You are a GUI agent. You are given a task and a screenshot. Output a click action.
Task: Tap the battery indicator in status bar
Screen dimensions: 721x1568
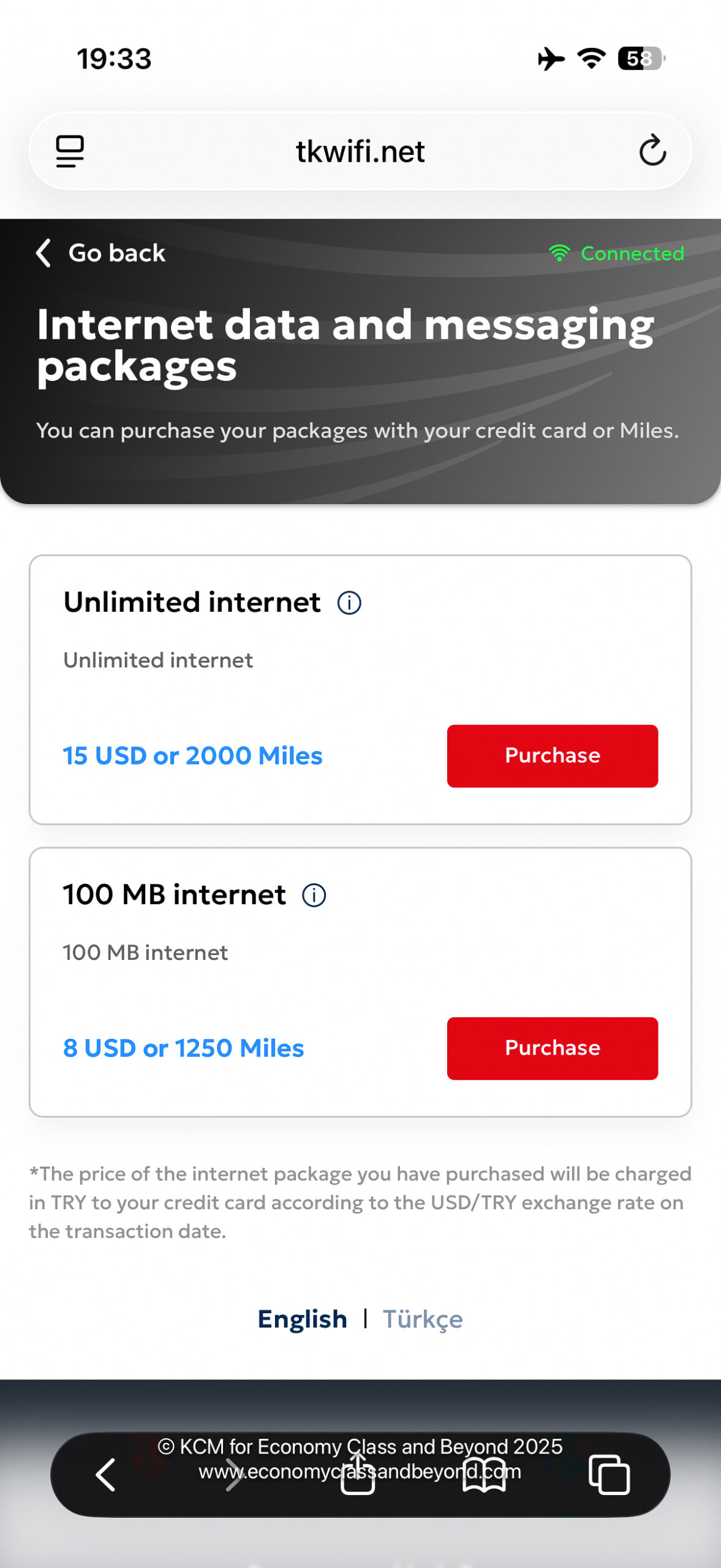[x=641, y=59]
